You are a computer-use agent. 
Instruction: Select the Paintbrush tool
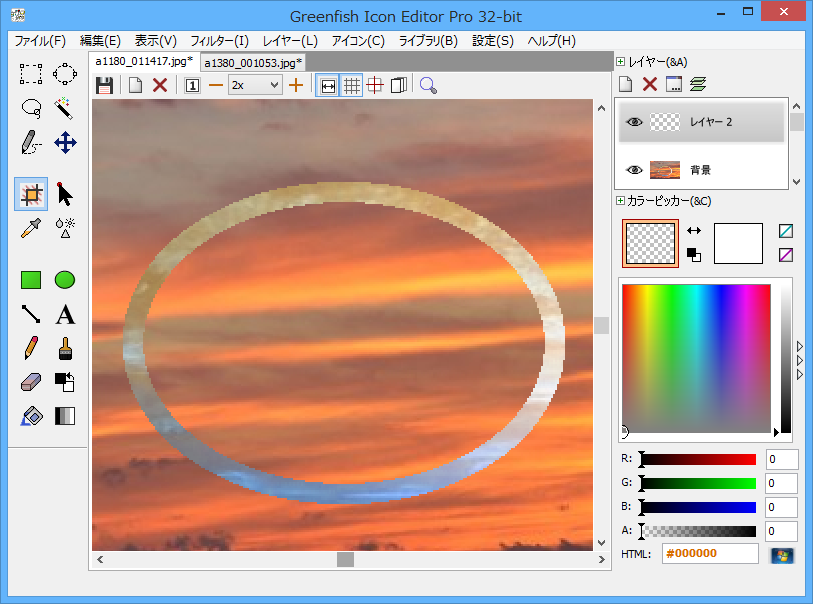pyautogui.click(x=65, y=348)
